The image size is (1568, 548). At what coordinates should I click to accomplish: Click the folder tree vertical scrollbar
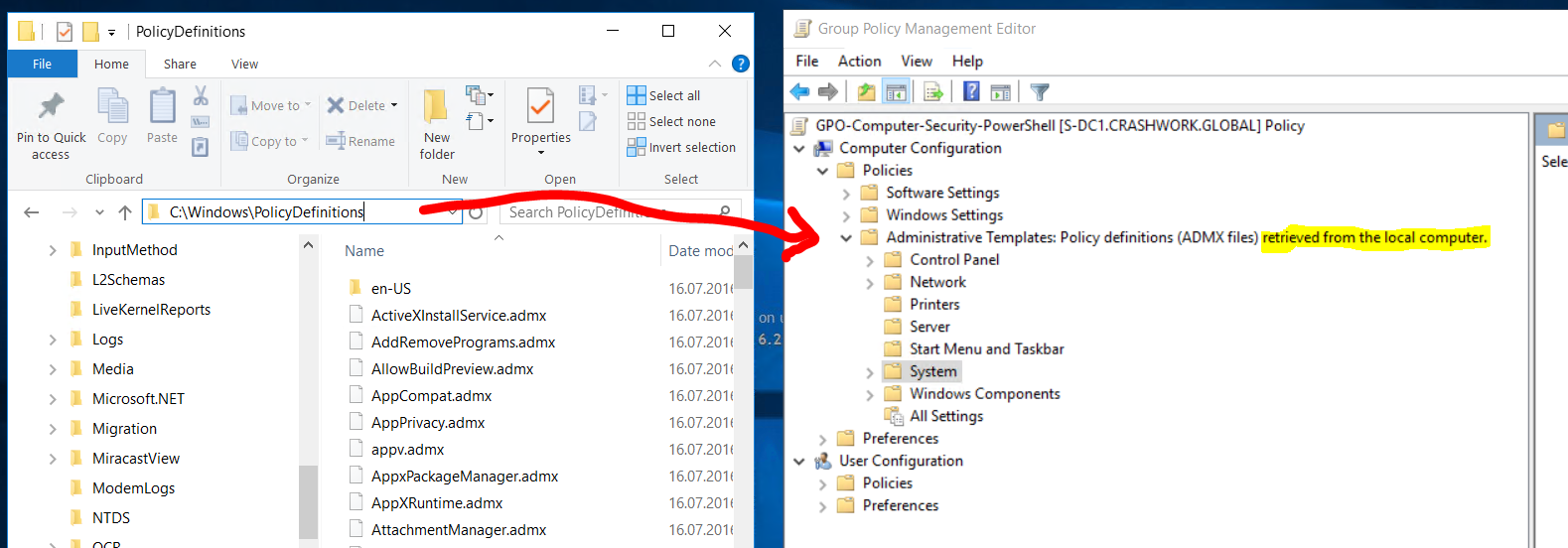(308, 391)
